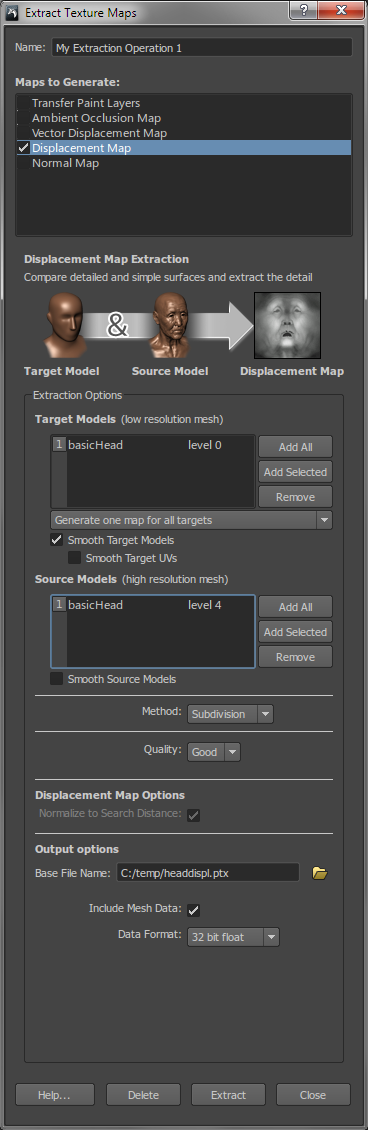Click the Normalize to Search Distance checkbox

coord(193,815)
